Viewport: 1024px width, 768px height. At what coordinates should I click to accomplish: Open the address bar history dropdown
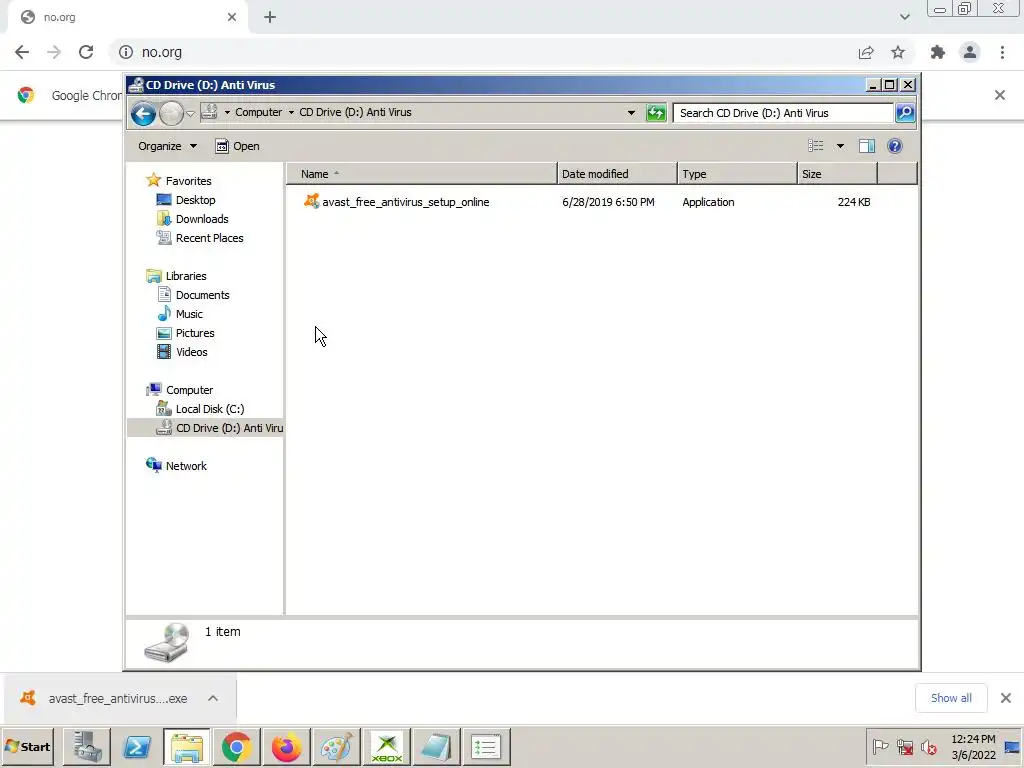click(631, 113)
